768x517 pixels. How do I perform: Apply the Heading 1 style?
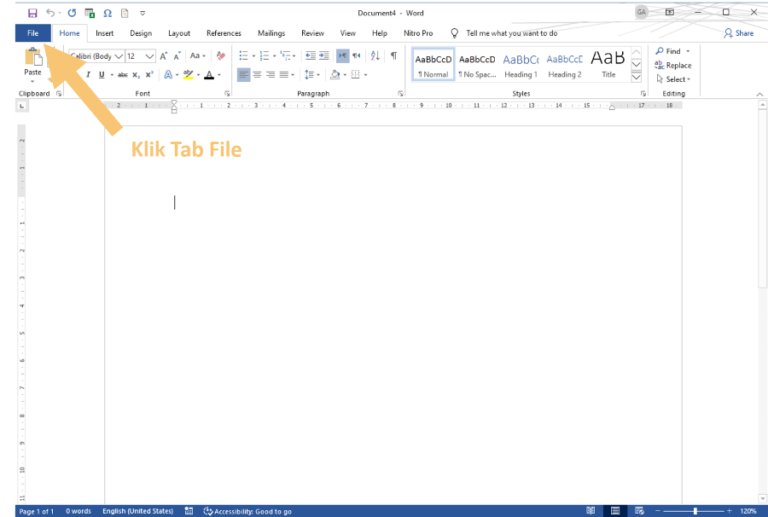pyautogui.click(x=521, y=64)
